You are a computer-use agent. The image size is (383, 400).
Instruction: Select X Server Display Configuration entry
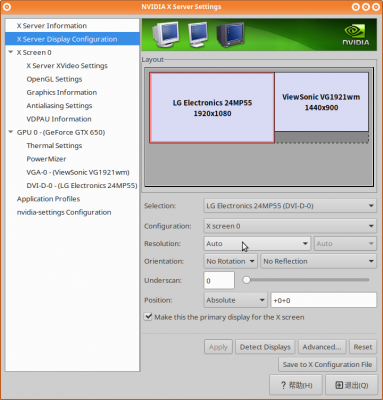point(72,39)
